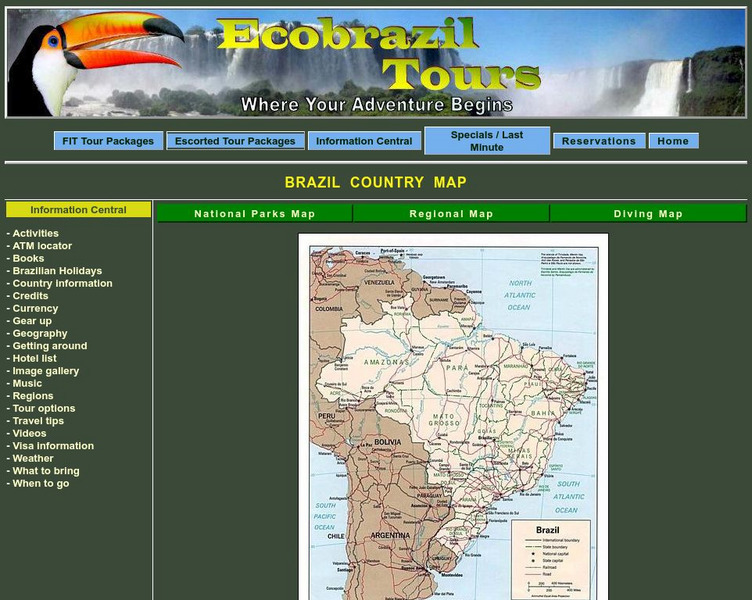The image size is (752, 600).
Task: Open the Gear up link
Action: [32, 320]
